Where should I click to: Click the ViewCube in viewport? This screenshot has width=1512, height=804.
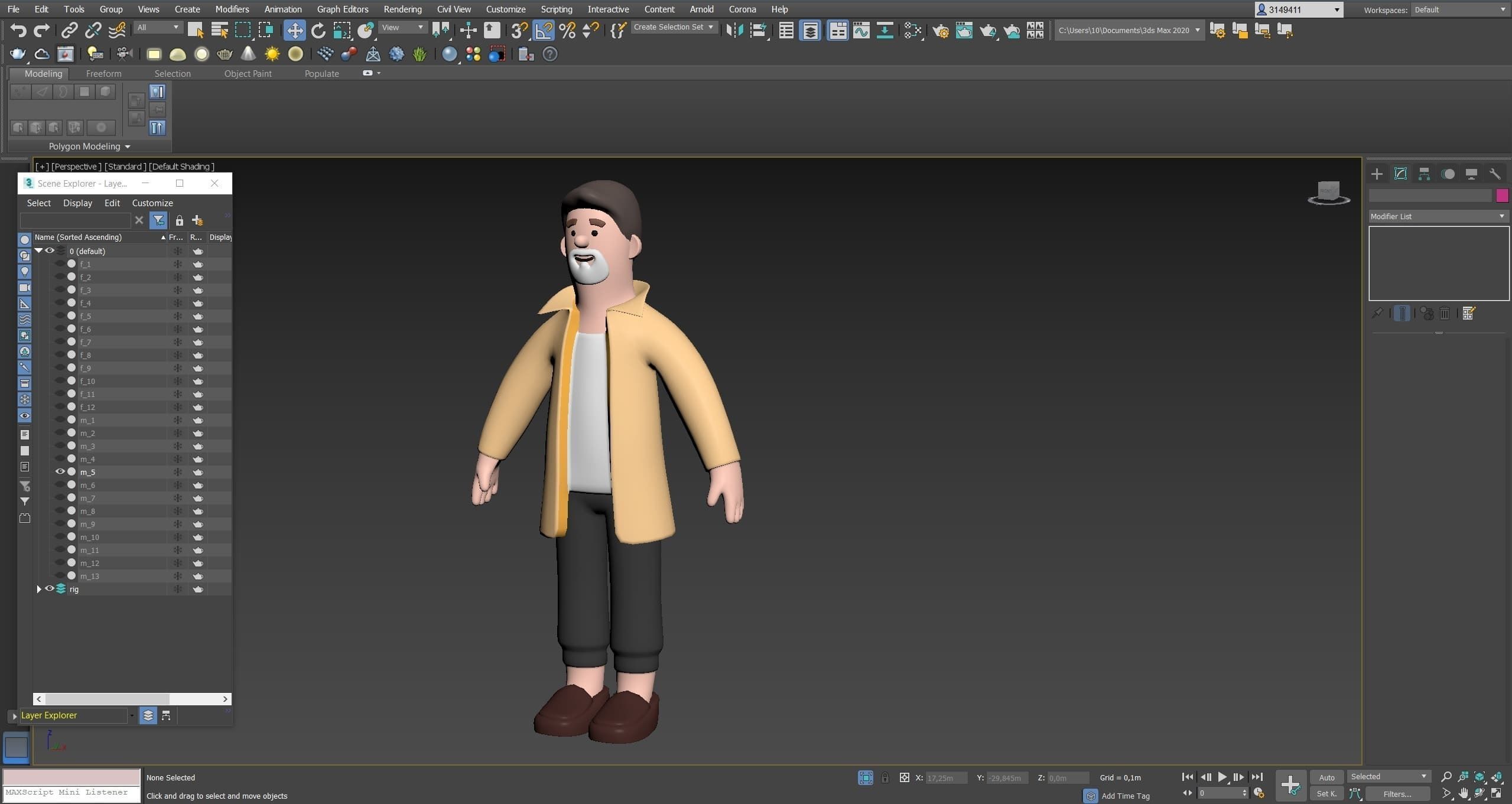coord(1329,193)
